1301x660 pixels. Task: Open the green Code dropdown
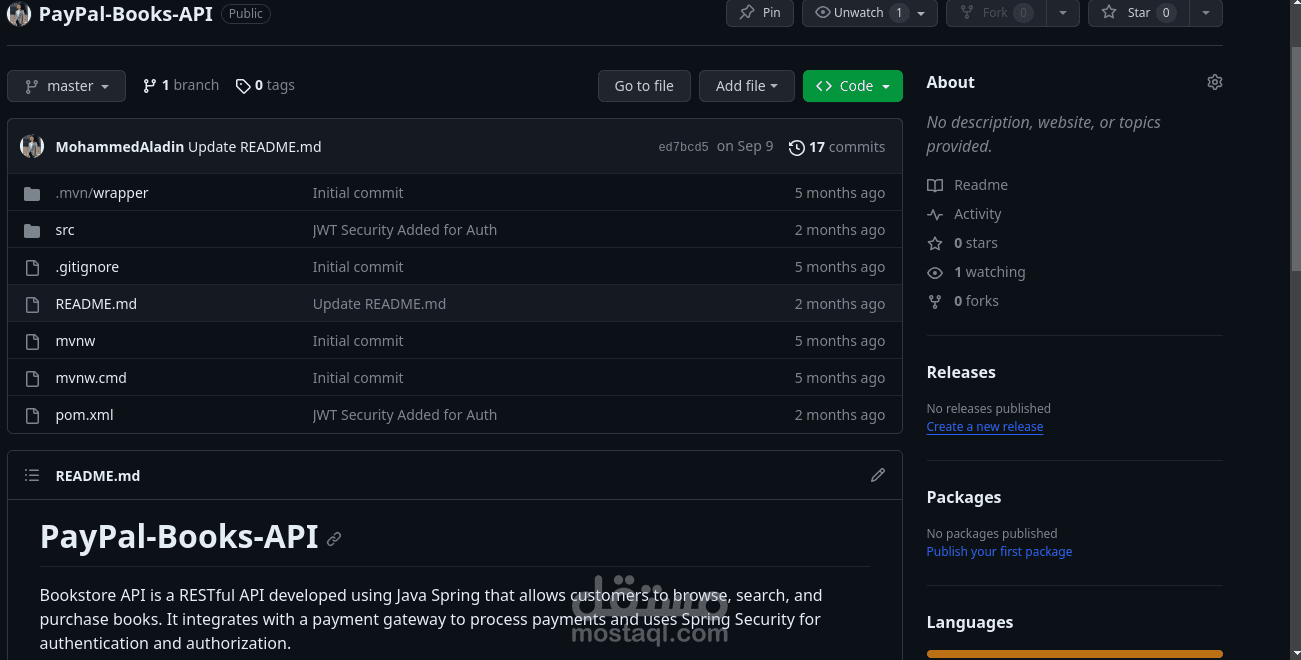pos(853,86)
